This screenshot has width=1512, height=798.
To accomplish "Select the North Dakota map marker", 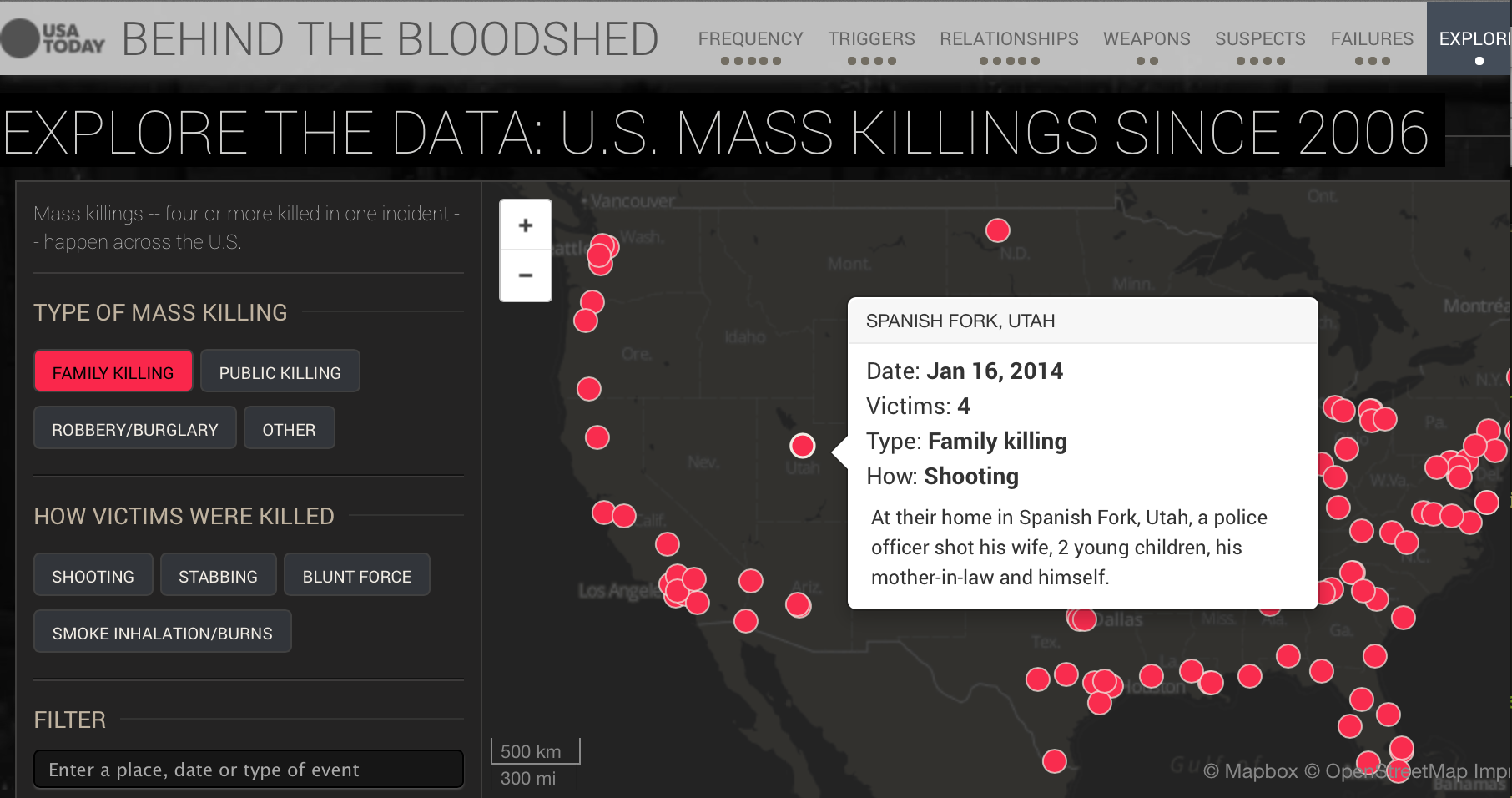I will click(998, 230).
